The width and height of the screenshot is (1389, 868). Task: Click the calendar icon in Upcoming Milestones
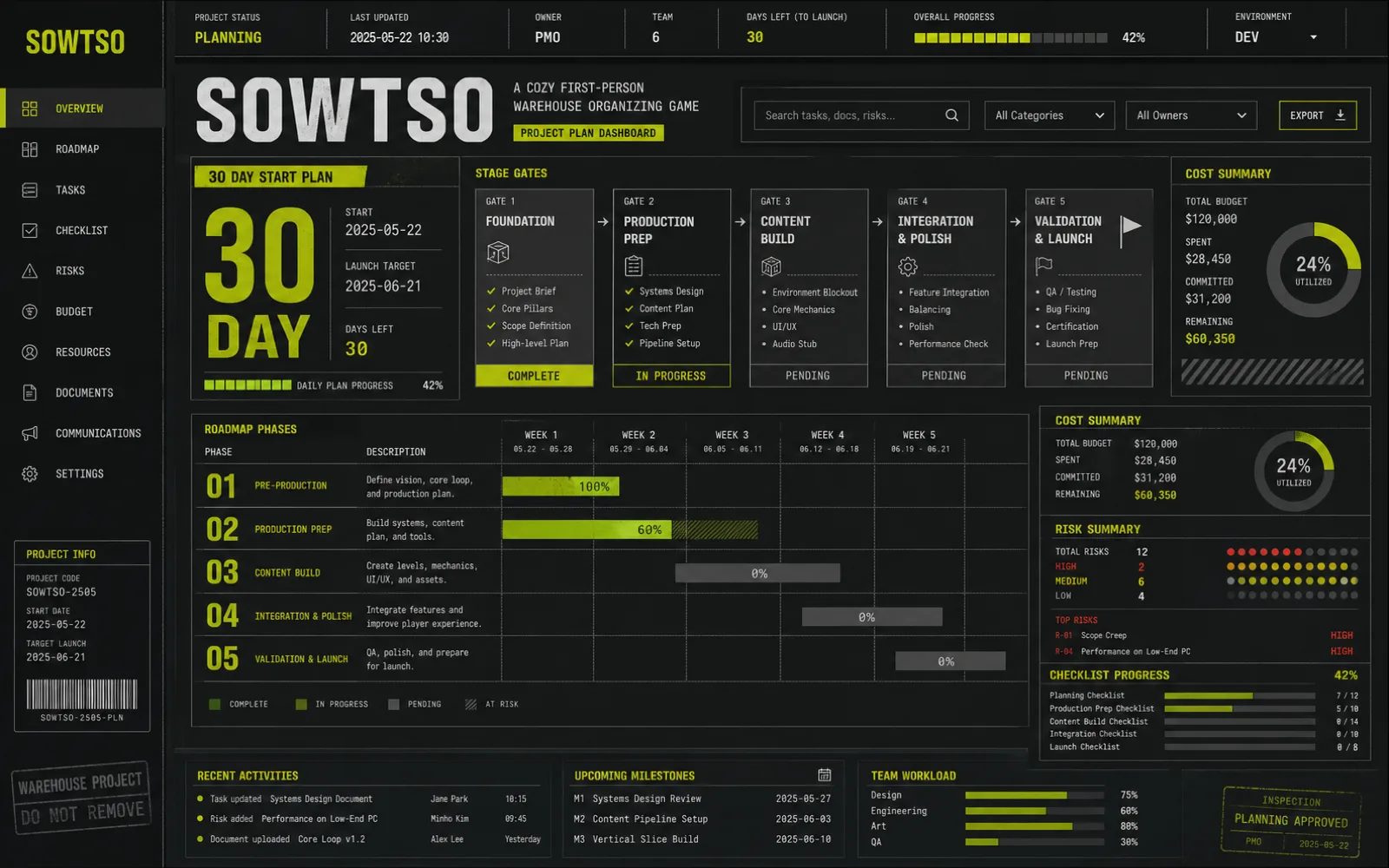(825, 774)
